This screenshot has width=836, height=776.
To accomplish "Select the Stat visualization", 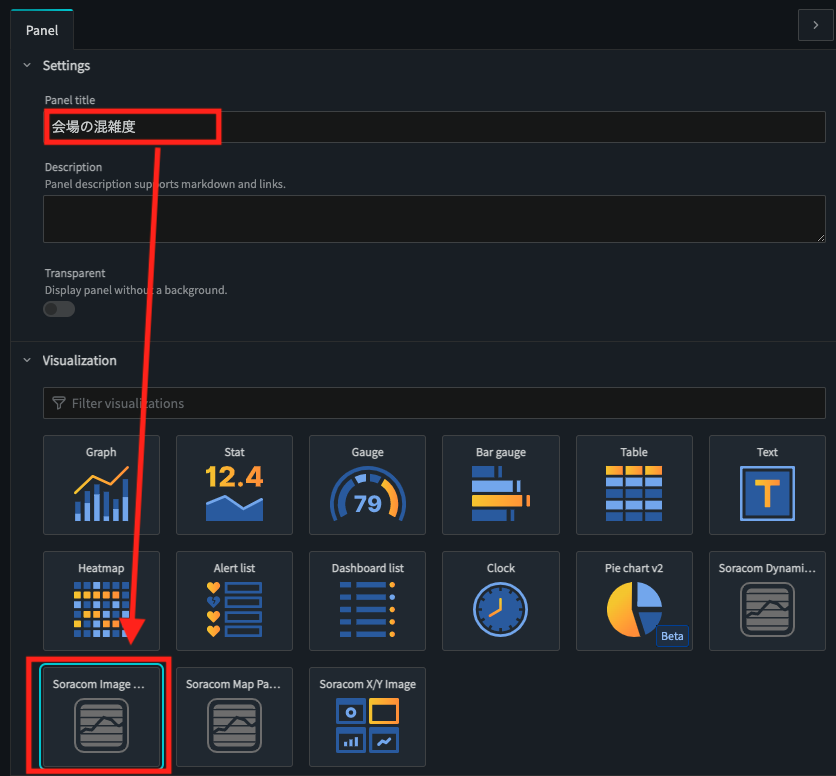I will (x=234, y=485).
